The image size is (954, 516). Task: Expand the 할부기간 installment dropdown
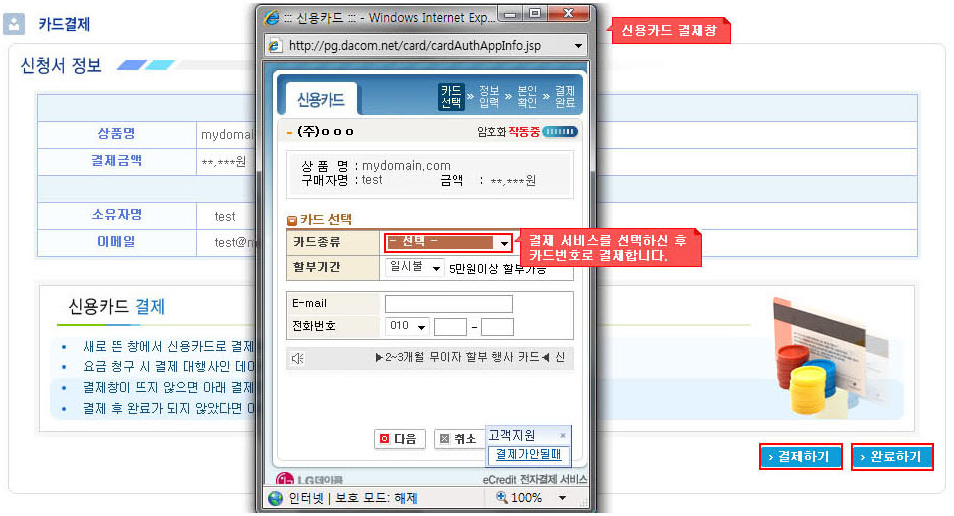(437, 269)
